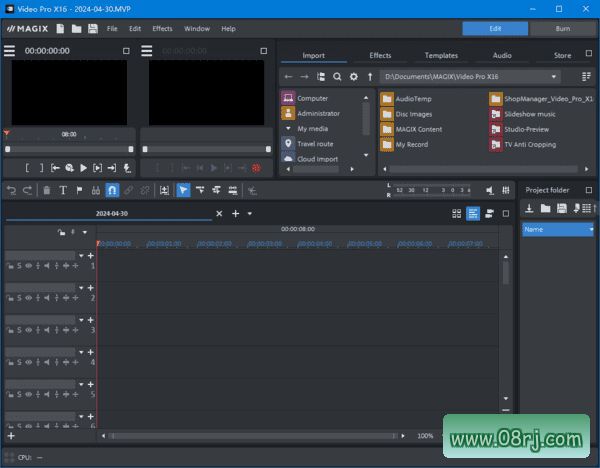600x468 pixels.
Task: Click the search icon in Import browser
Action: tap(337, 77)
